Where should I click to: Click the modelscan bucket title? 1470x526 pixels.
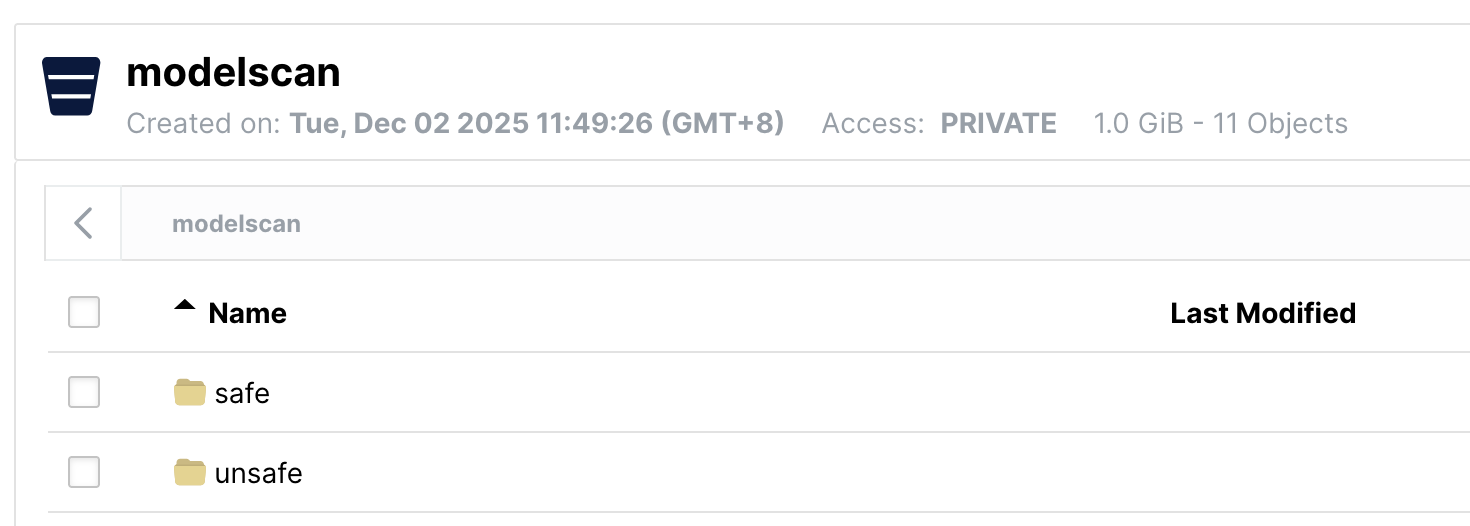coord(233,72)
